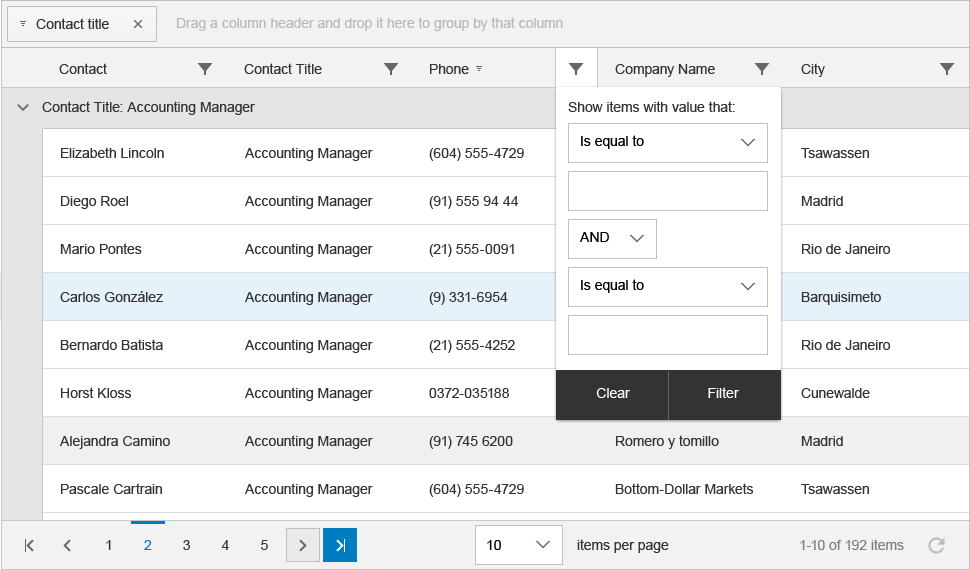This screenshot has height=570, width=970.
Task: Go to page 5
Action: tap(264, 545)
